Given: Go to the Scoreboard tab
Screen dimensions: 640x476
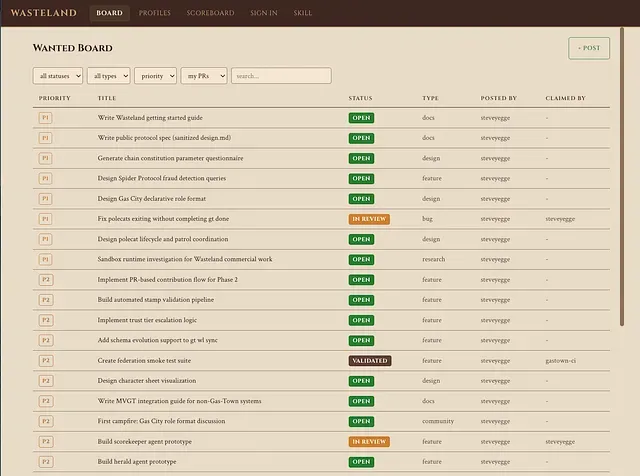Looking at the screenshot, I should [x=210, y=13].
